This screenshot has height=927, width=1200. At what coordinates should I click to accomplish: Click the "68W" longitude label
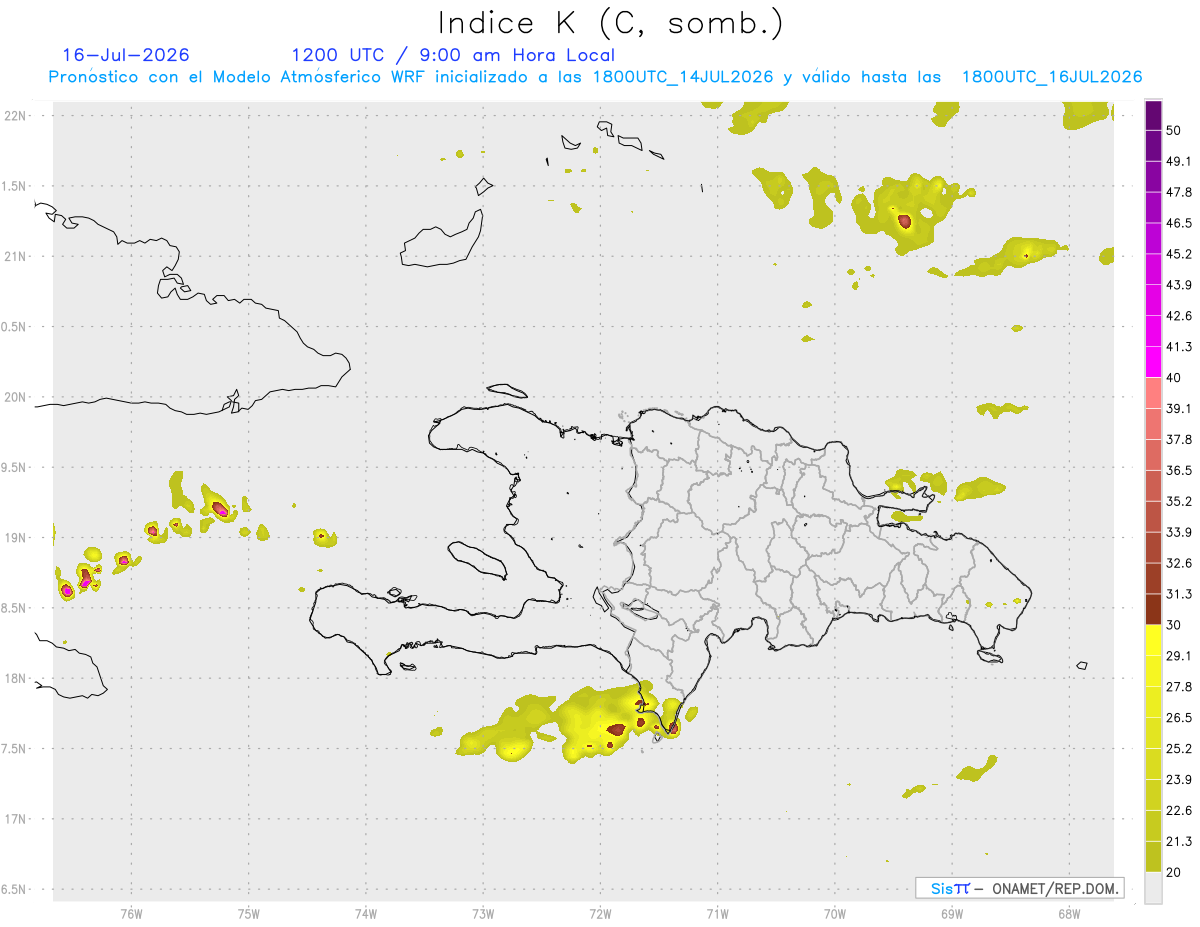click(1068, 912)
